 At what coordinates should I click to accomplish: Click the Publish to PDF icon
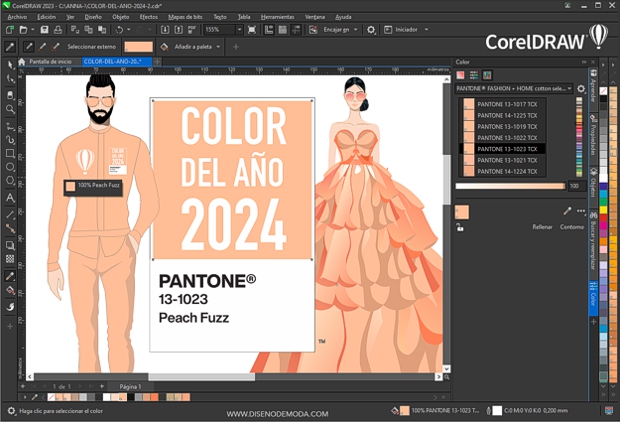[192, 30]
